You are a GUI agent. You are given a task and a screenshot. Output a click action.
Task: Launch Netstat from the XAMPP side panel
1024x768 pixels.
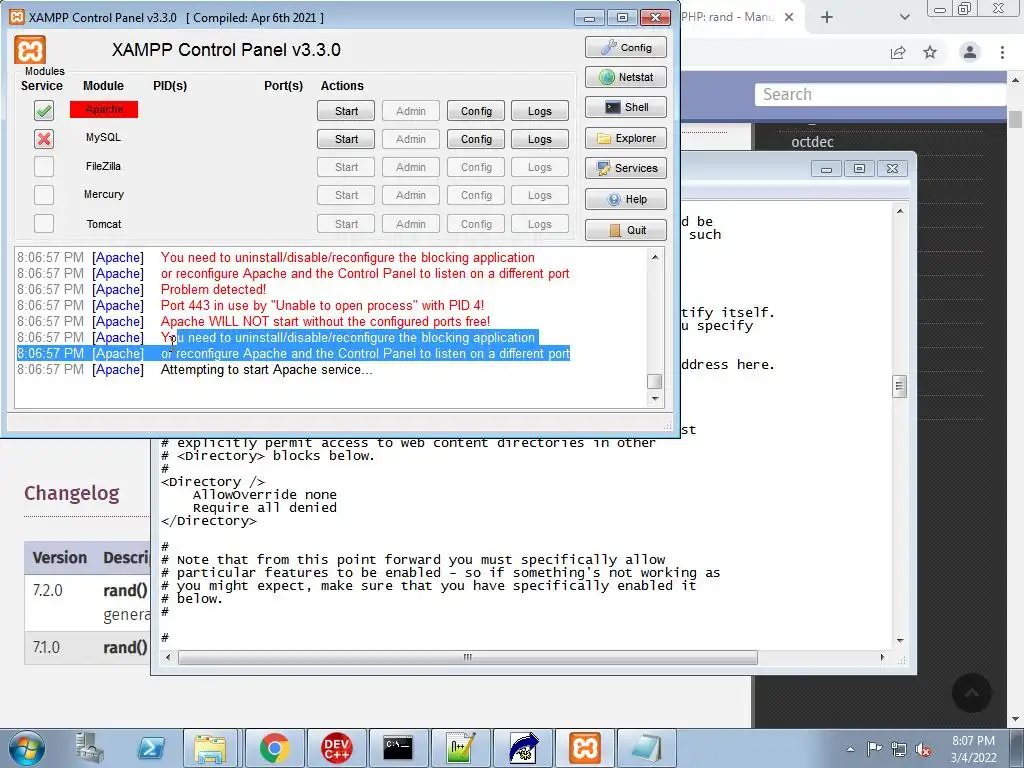(x=626, y=77)
